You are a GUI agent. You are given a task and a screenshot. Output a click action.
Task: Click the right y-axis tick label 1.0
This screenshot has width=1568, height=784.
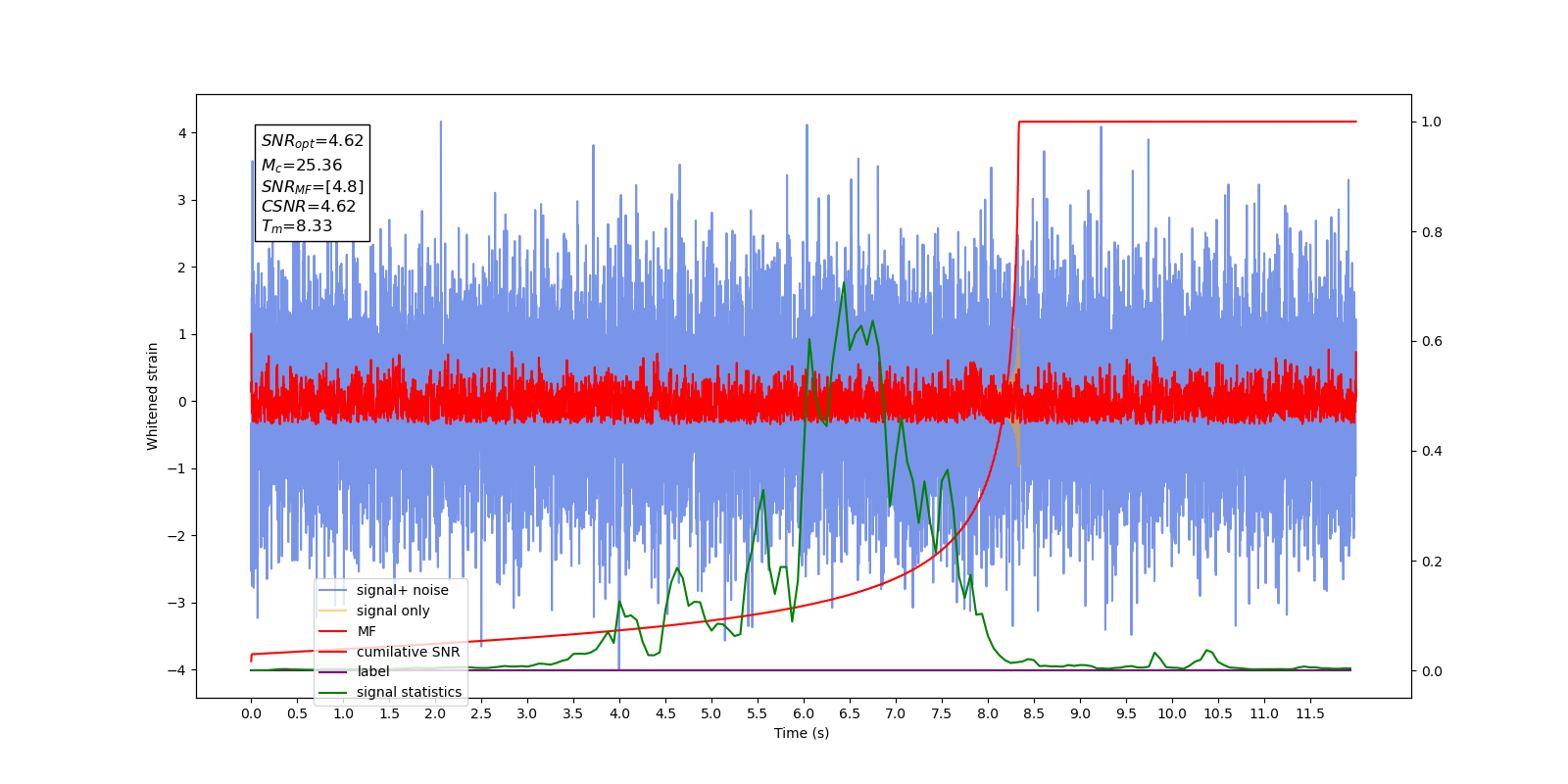[1432, 122]
